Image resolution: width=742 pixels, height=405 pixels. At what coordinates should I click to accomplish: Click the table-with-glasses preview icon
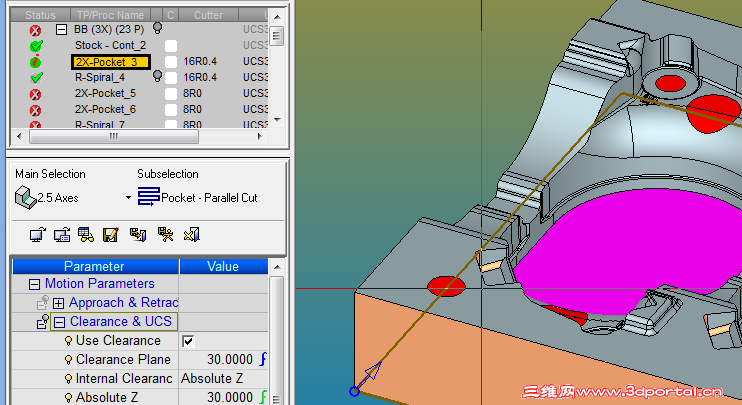(x=86, y=235)
